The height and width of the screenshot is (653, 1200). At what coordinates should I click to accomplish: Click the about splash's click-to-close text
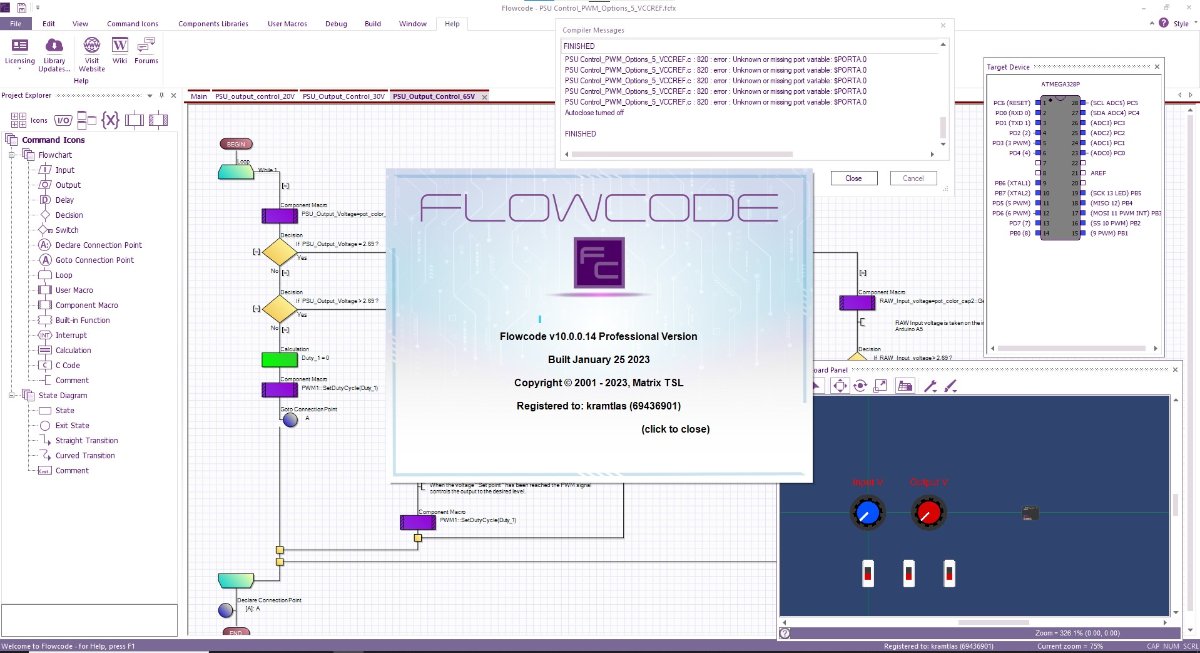(x=675, y=429)
